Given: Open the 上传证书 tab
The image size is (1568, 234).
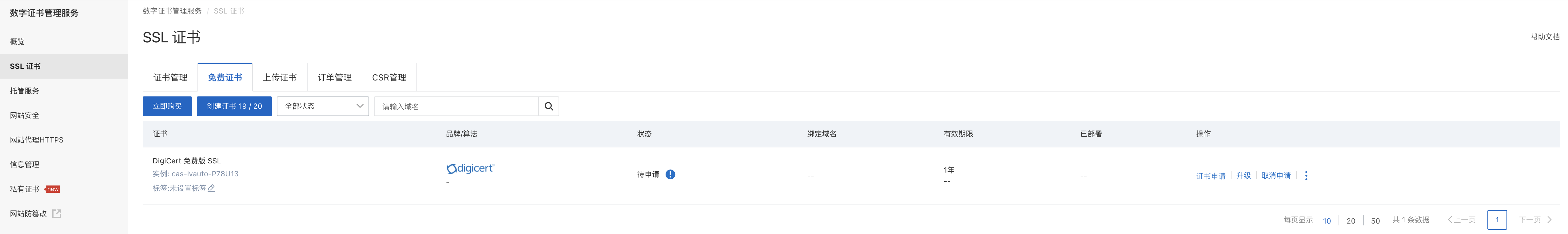Looking at the screenshot, I should point(280,78).
